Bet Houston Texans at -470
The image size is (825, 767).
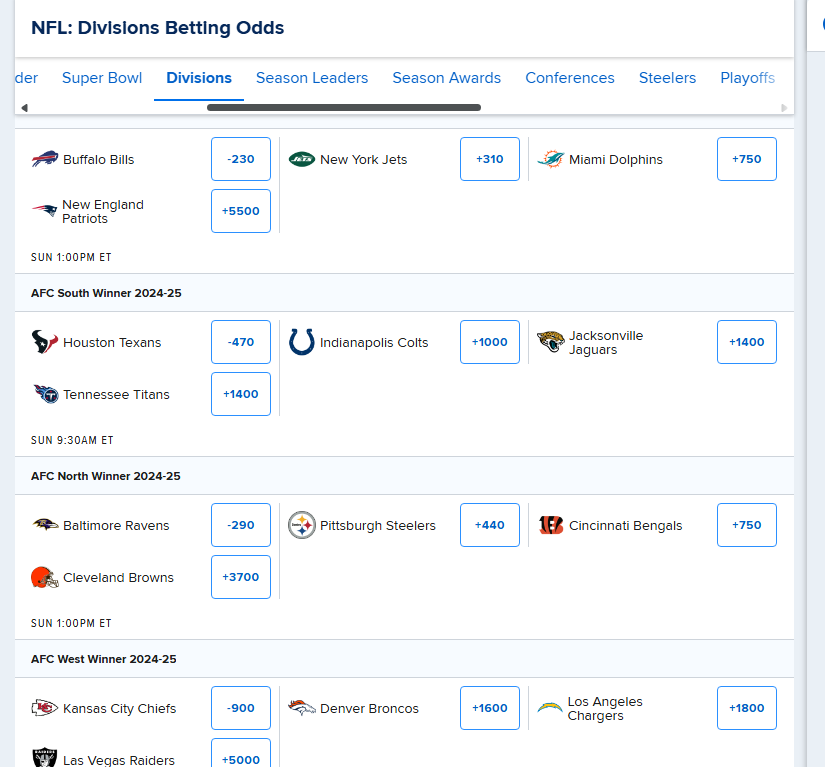241,342
